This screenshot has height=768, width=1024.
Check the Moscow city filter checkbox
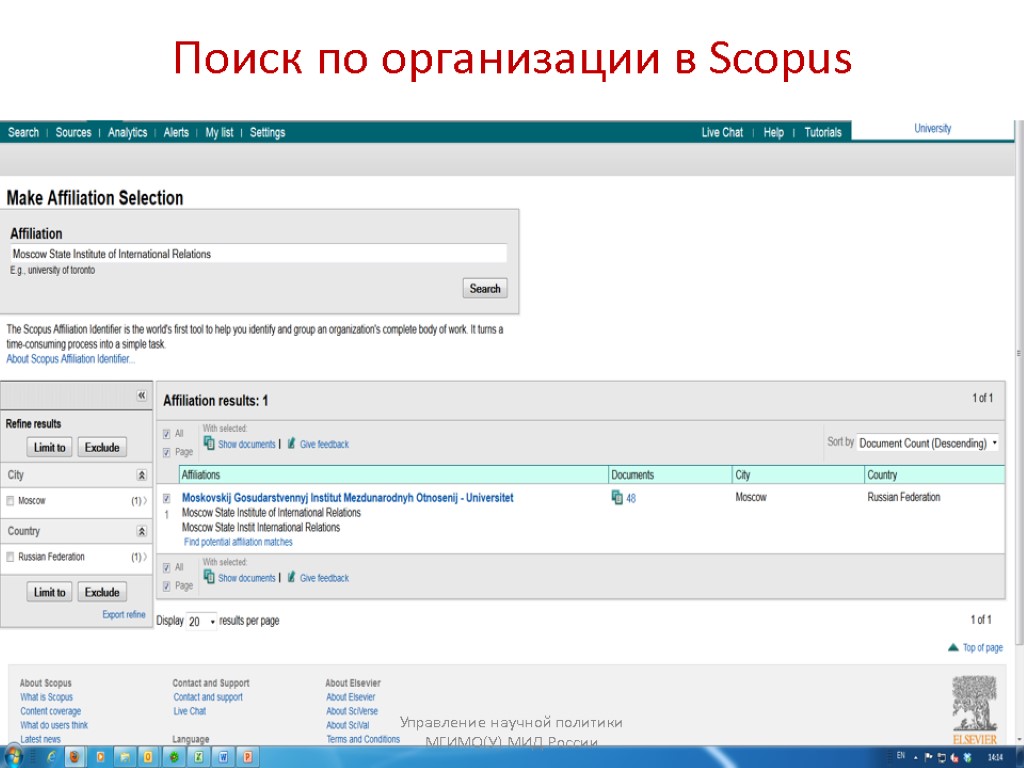pos(10,501)
